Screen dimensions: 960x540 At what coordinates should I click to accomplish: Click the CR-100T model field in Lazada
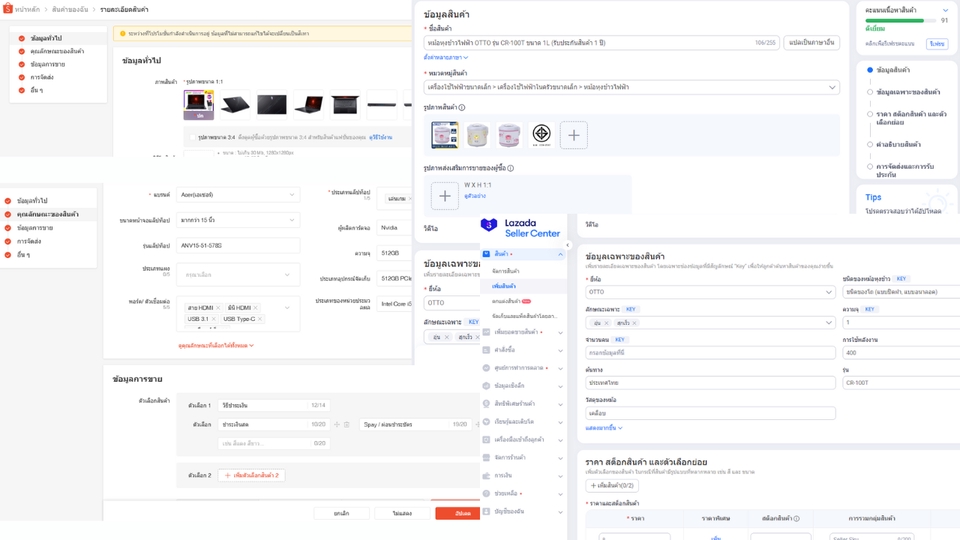point(901,383)
